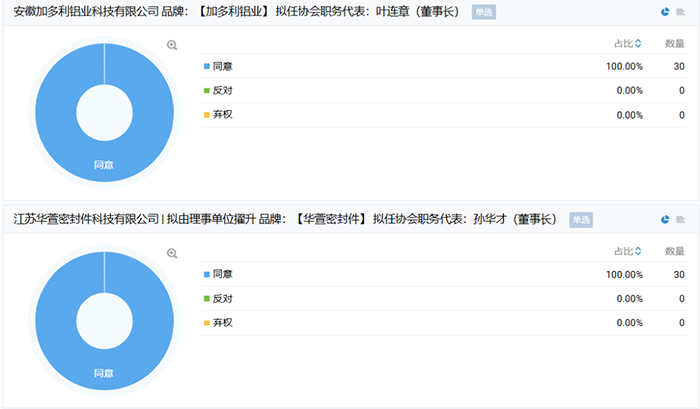
Task: Select yellow 弃权 row in second table
Action: (222, 322)
